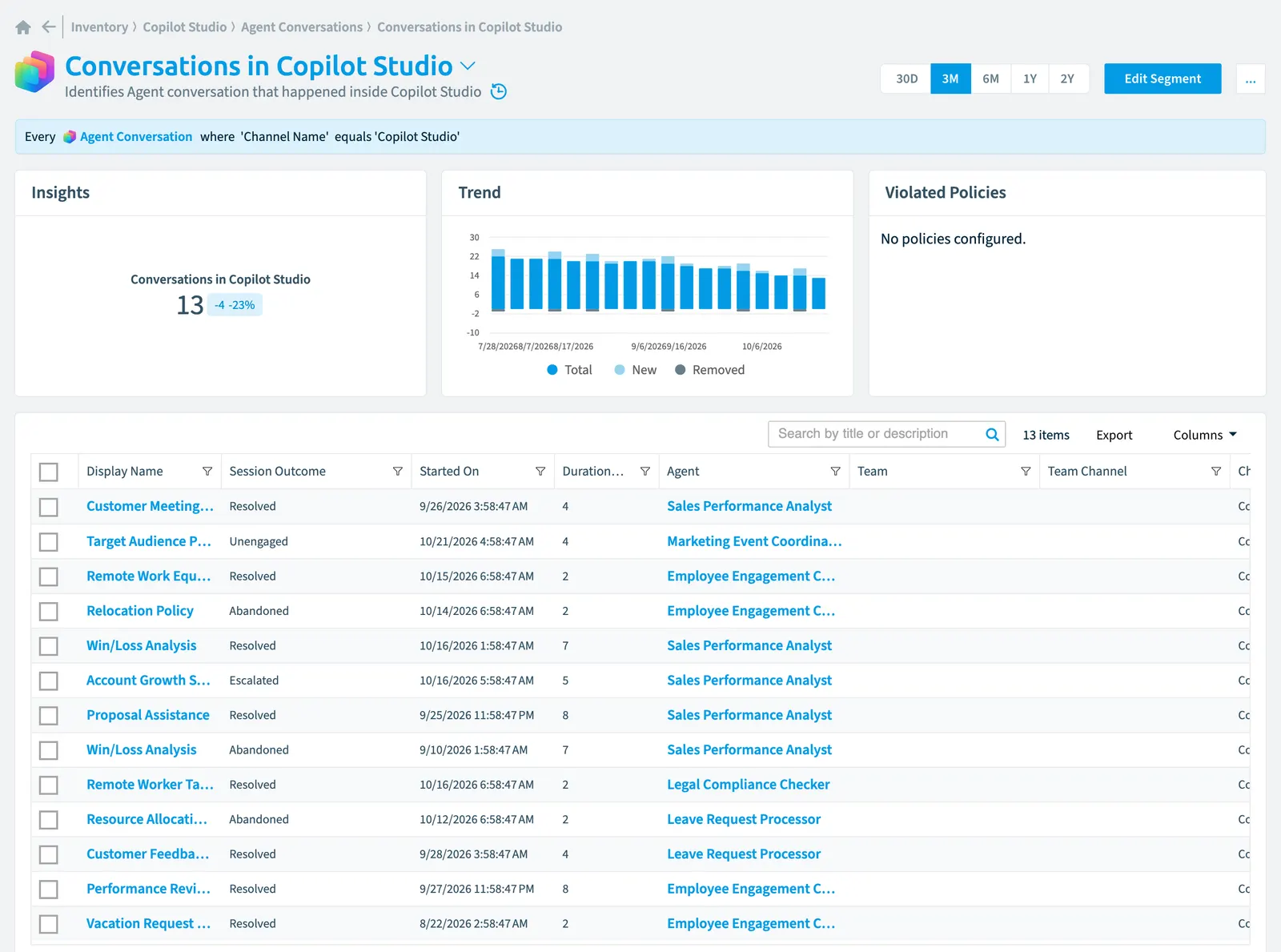Open the Legal Compliance Checker agent

pyautogui.click(x=749, y=785)
